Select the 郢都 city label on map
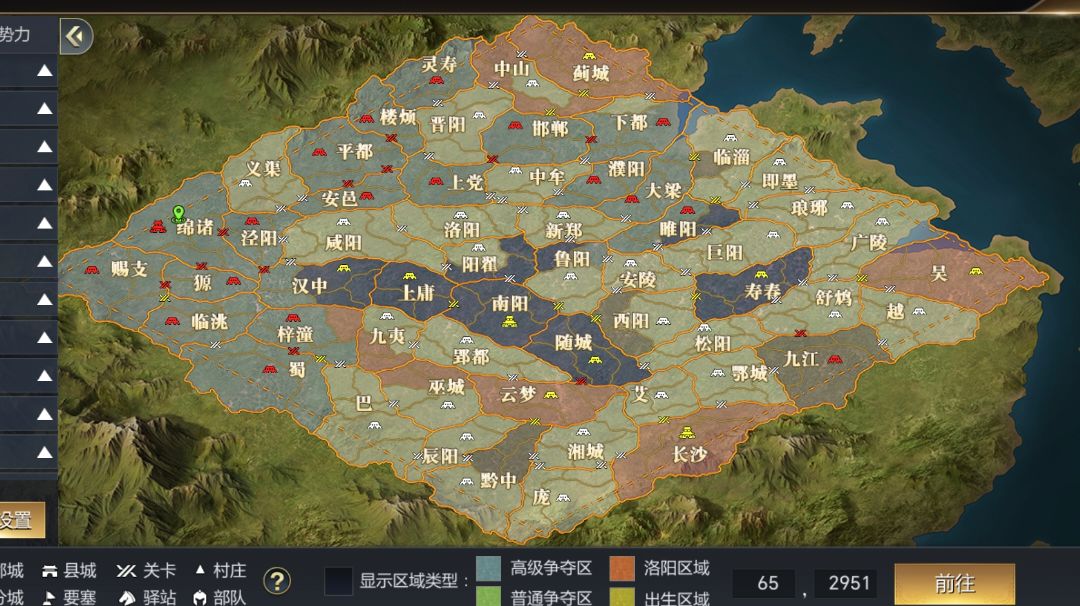 (x=471, y=357)
